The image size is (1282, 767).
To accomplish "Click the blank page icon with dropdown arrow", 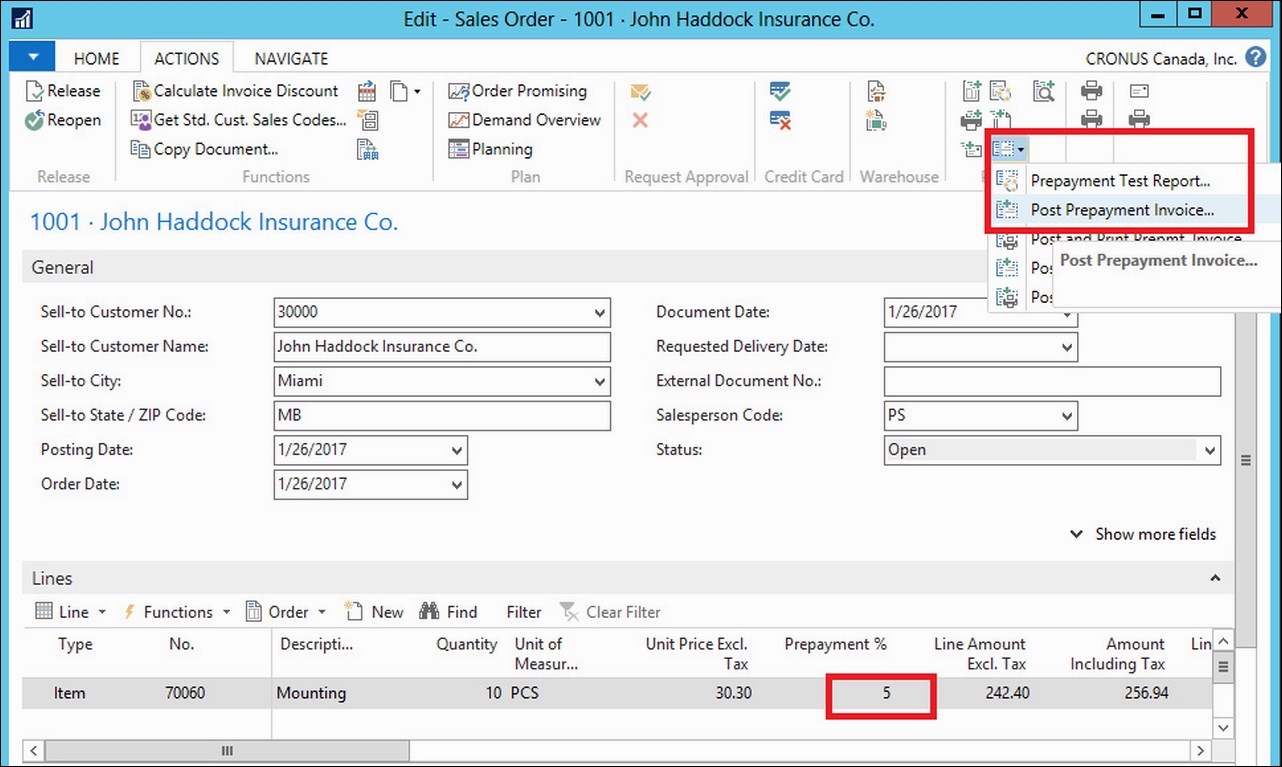I will [405, 91].
